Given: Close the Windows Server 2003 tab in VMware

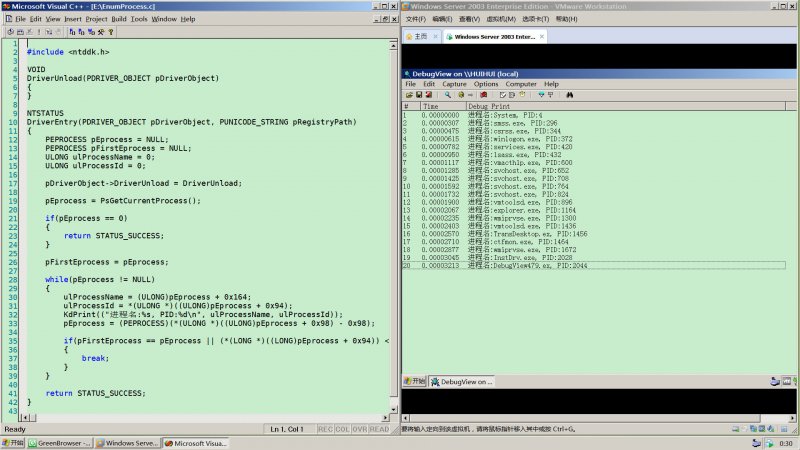Looking at the screenshot, I should (x=542, y=37).
